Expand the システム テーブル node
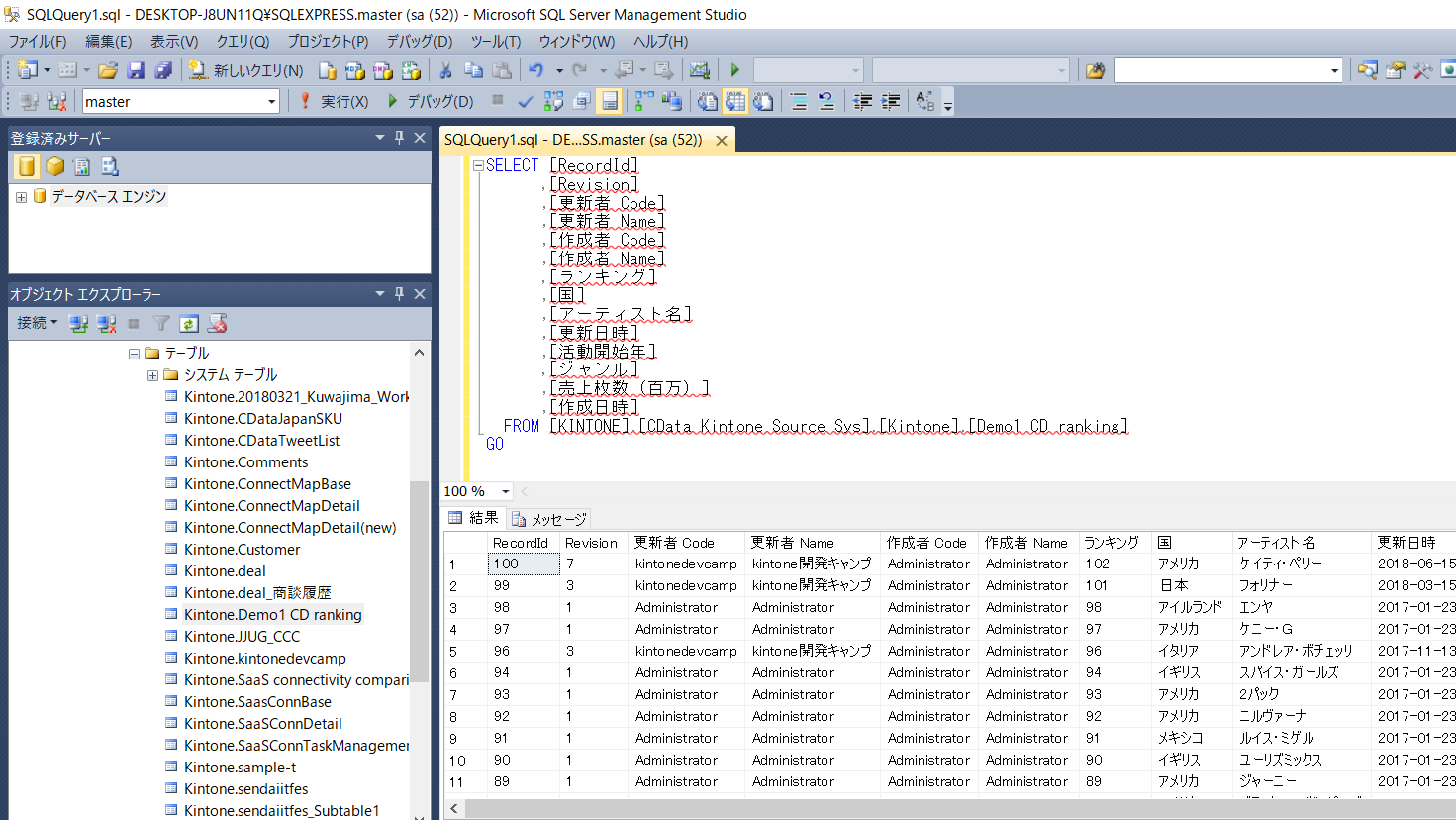 [152, 374]
